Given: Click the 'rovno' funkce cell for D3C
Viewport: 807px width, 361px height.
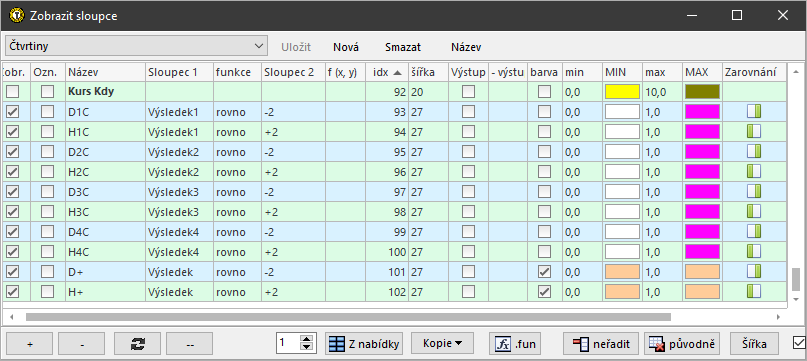Looking at the screenshot, I should tap(237, 192).
